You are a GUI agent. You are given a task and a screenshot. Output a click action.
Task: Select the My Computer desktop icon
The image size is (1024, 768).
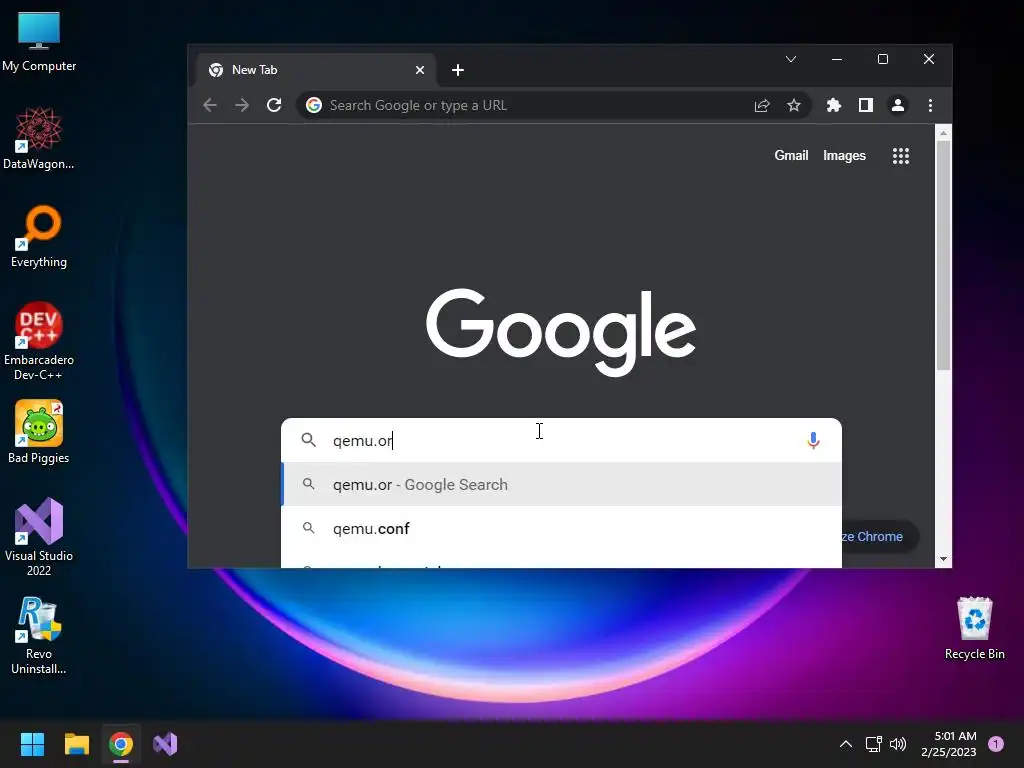click(x=39, y=41)
